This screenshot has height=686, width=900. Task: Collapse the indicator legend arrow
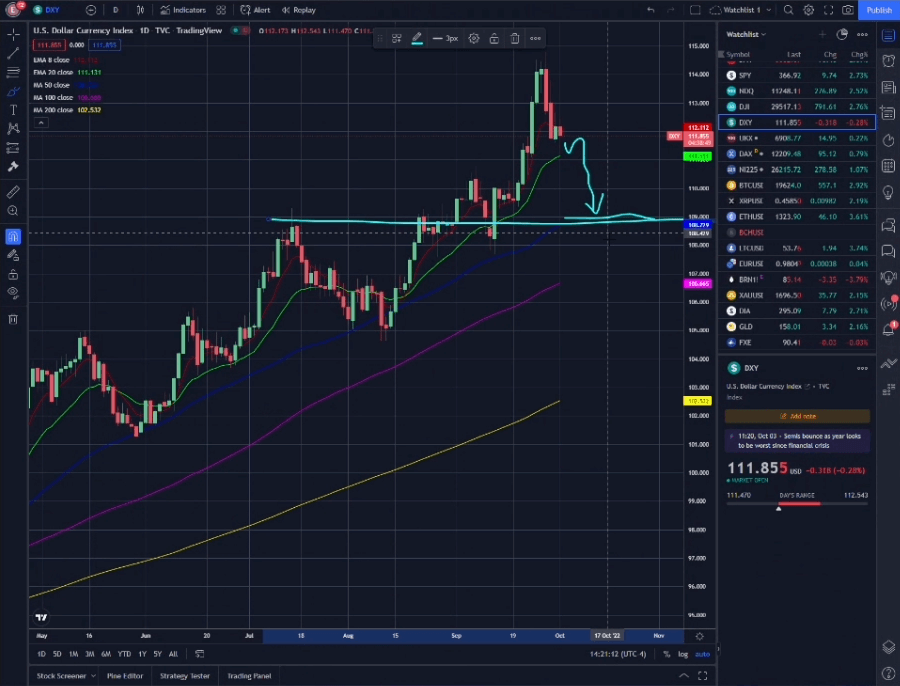(41, 123)
